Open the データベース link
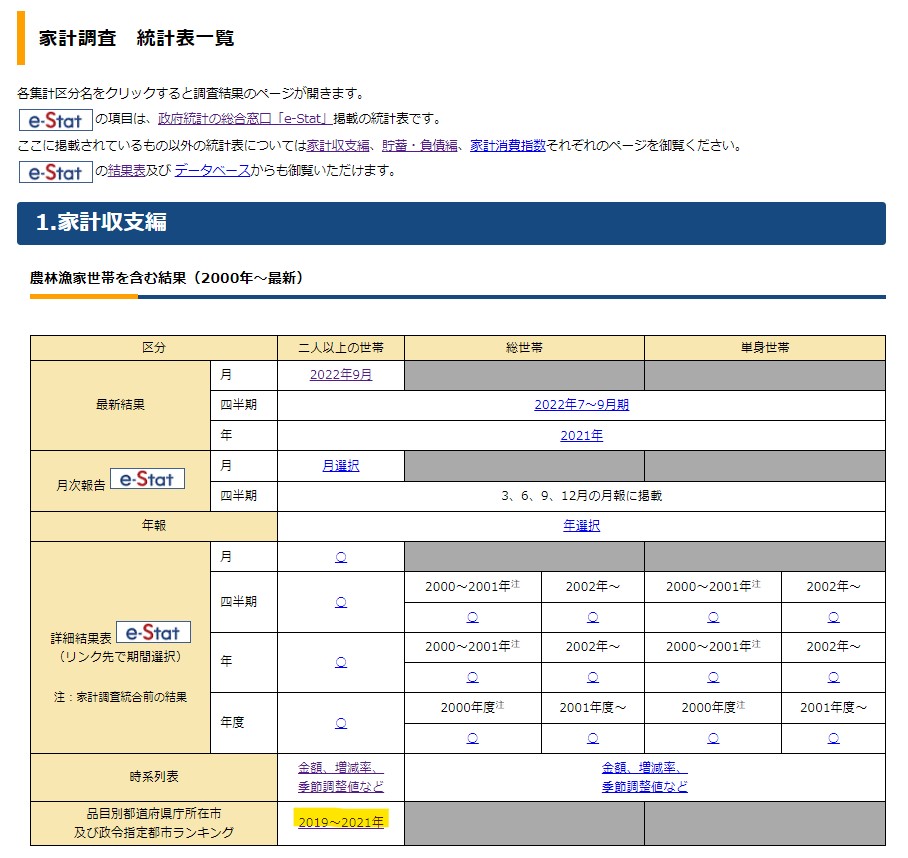This screenshot has width=908, height=858. 212,171
